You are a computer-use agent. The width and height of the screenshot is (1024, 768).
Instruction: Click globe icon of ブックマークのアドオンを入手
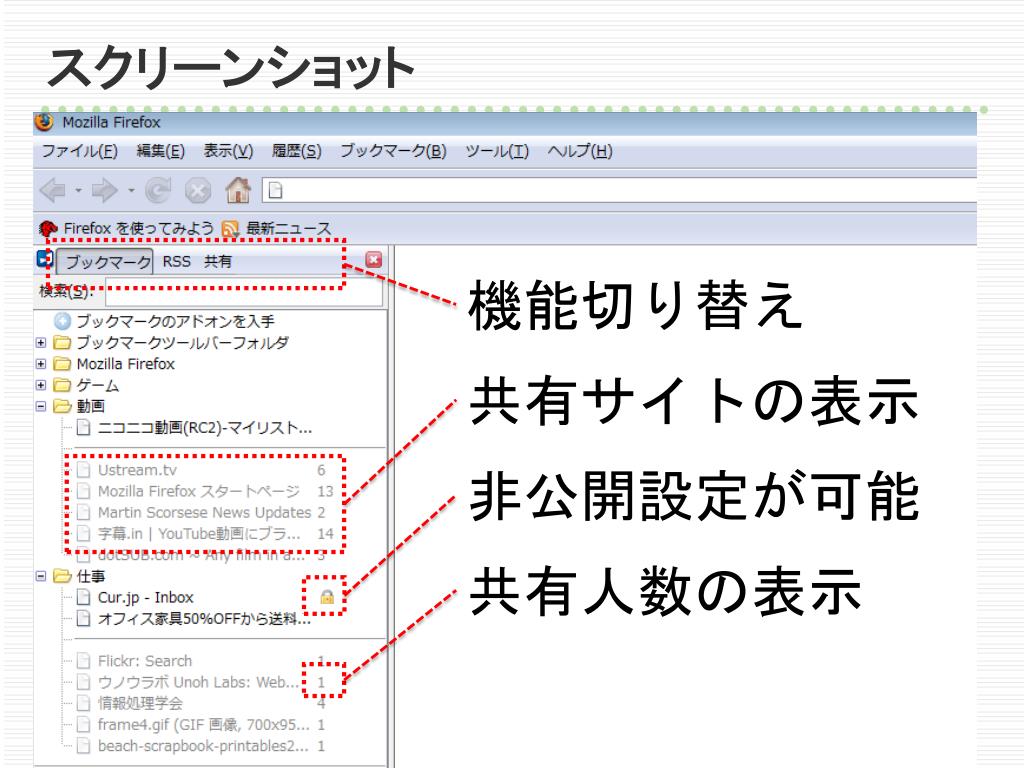click(x=62, y=321)
